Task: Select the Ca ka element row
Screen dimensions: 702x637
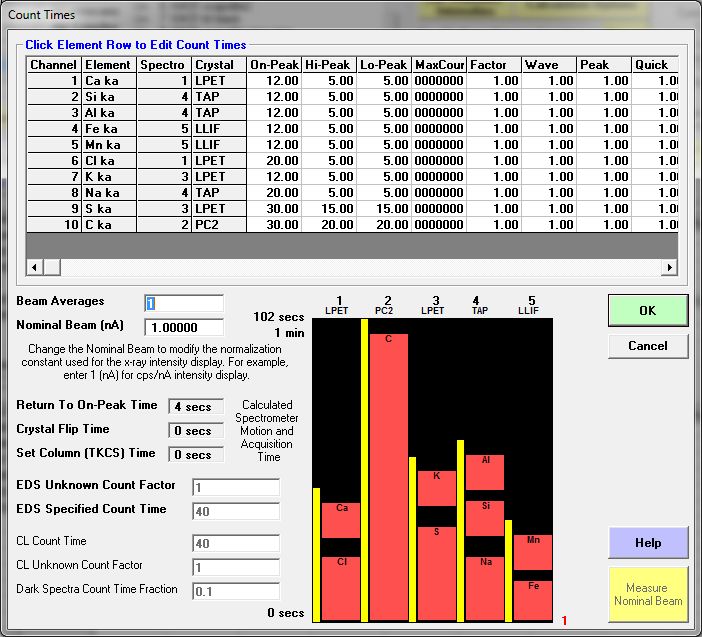Action: point(107,81)
